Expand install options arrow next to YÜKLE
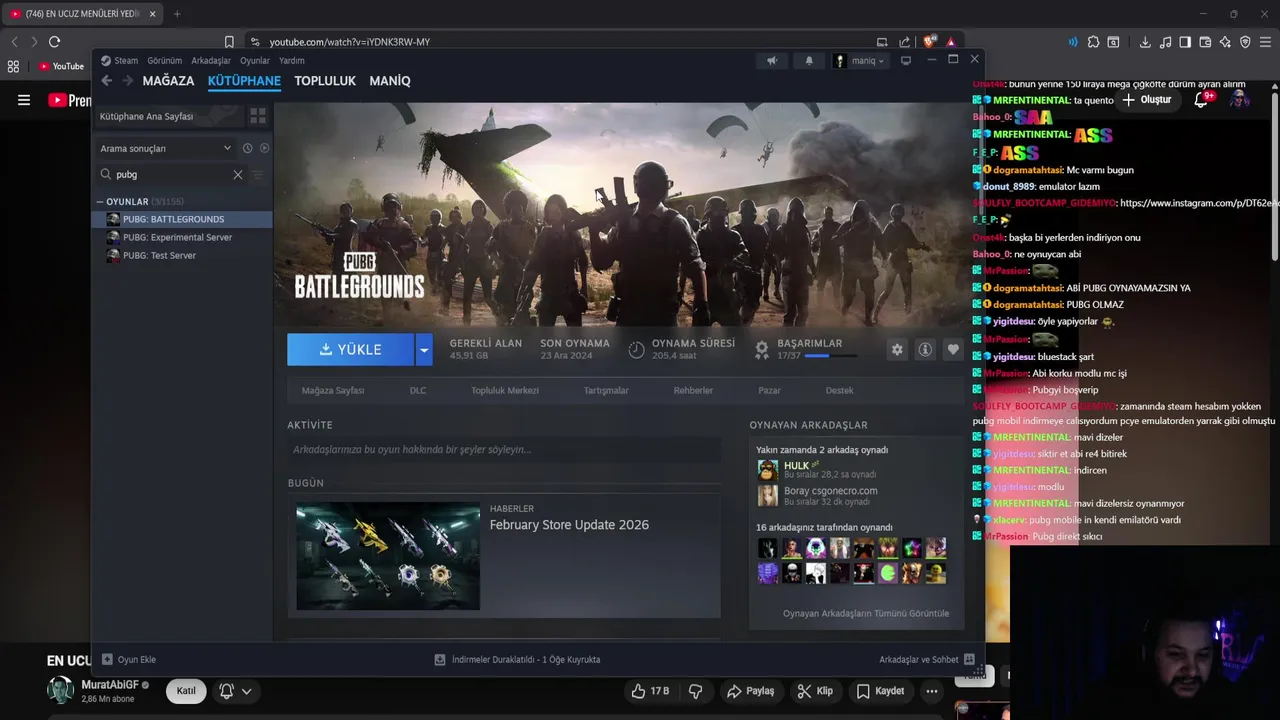 [424, 349]
